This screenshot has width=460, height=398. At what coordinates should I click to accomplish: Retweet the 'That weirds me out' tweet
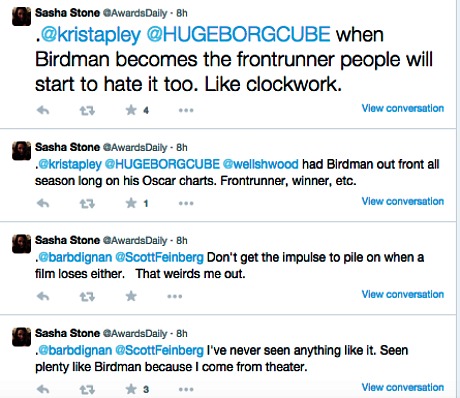[87, 296]
